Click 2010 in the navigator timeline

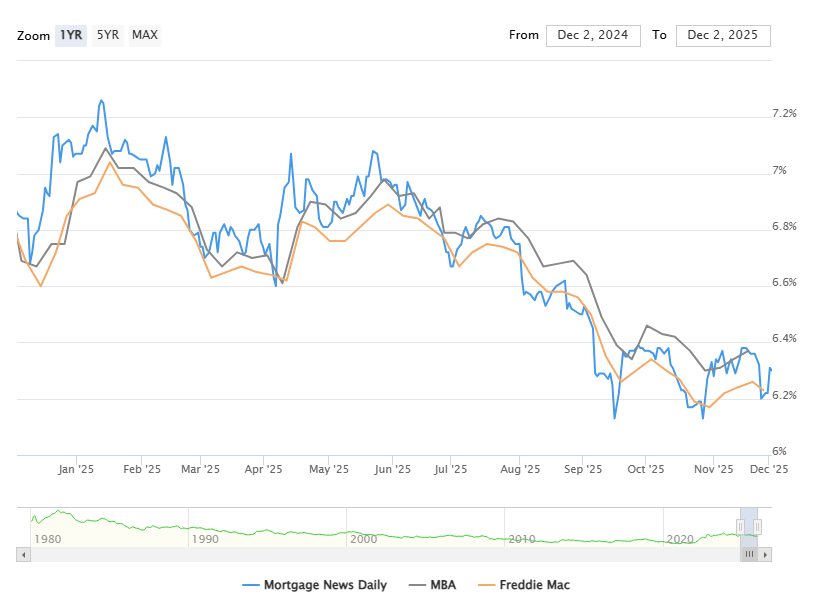tap(522, 539)
